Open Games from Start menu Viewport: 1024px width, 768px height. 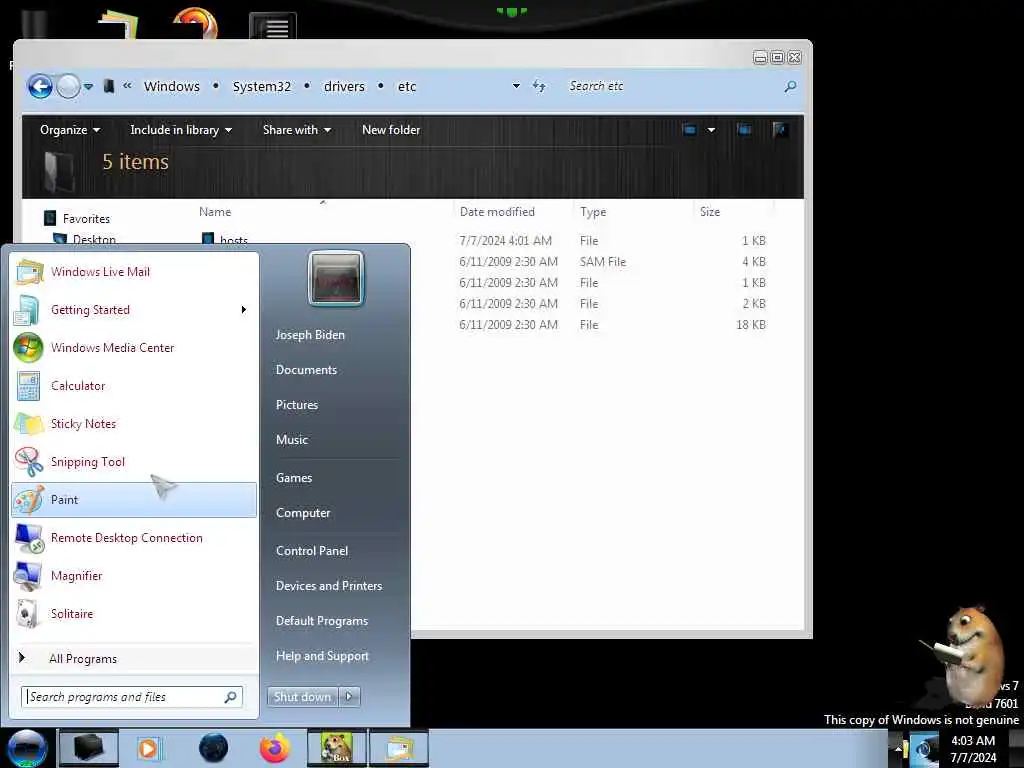pyautogui.click(x=294, y=478)
